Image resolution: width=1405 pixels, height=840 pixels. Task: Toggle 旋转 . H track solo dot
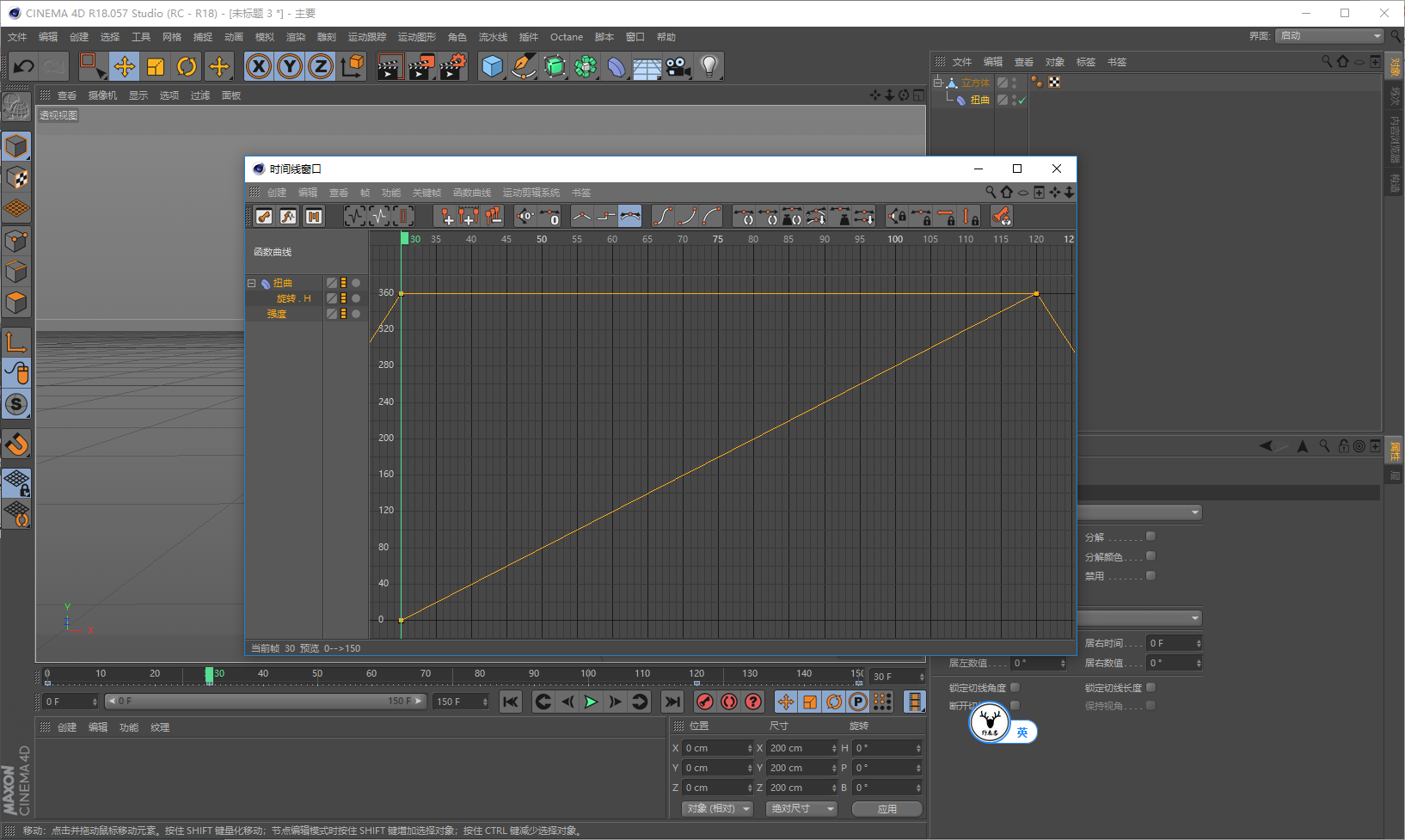tap(356, 298)
